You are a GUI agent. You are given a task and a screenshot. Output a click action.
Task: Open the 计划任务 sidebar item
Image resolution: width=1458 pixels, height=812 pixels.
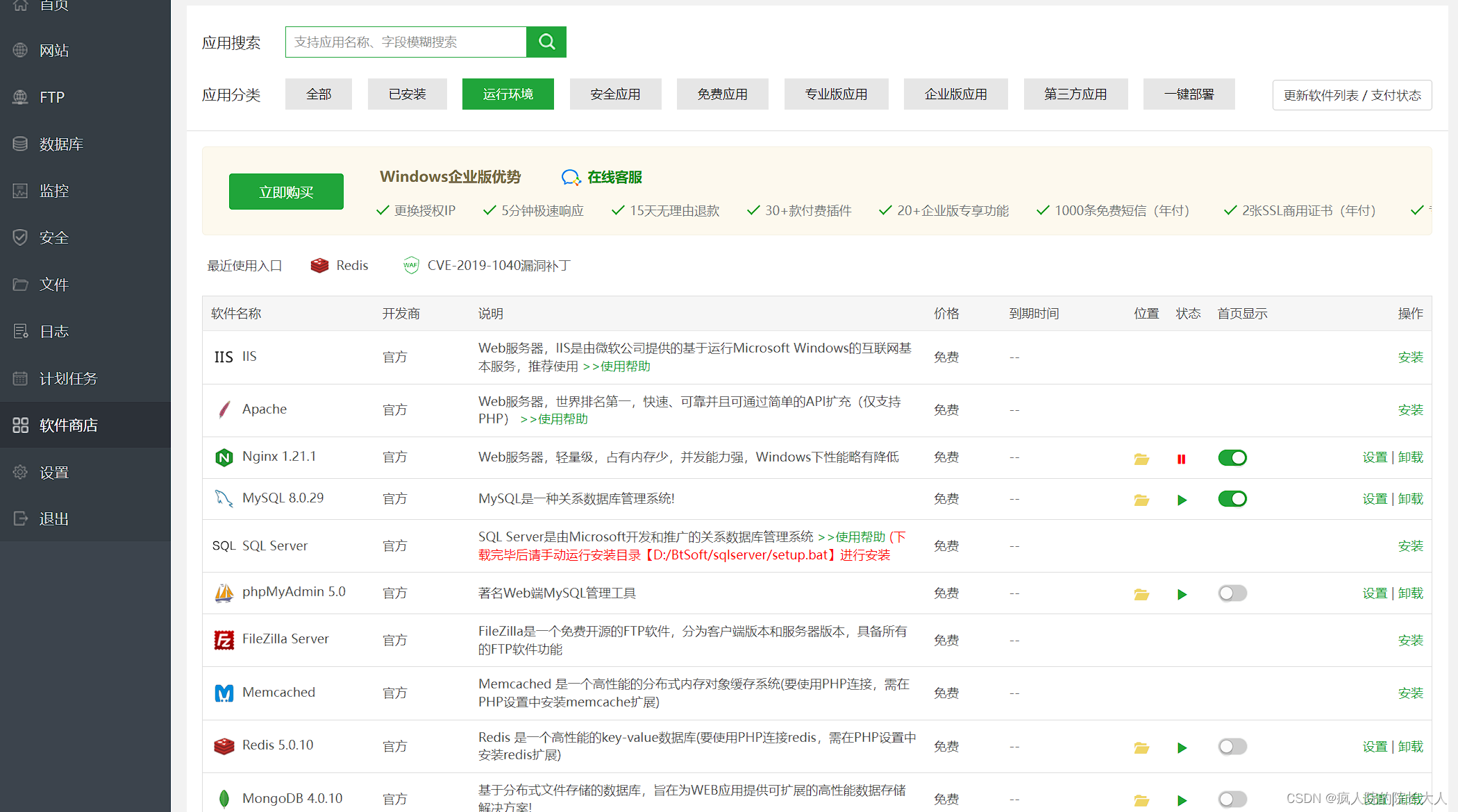[x=85, y=378]
